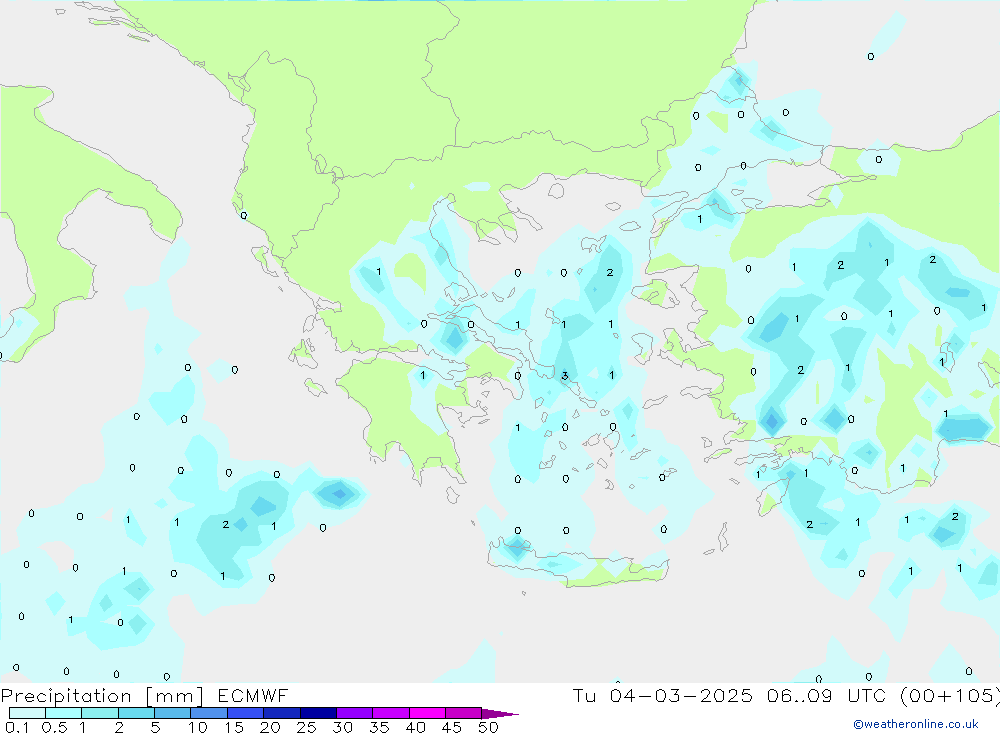Viewport: 1000px width, 733px height.
Task: Click the 30–35 mm purple legend swatch
Action: tap(354, 713)
